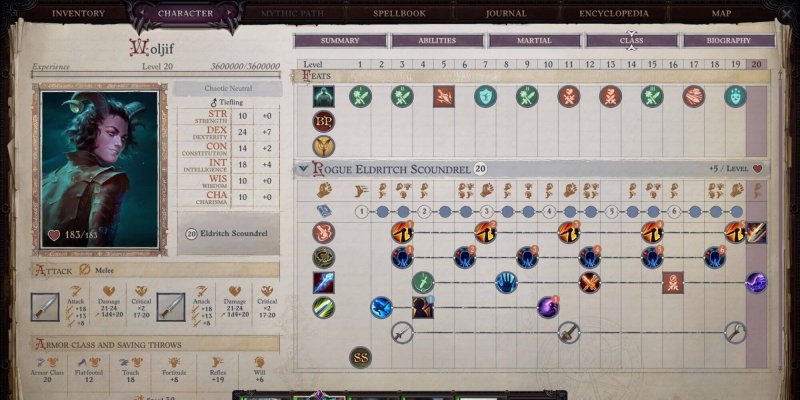Click the DEX Dexterity stat row
The height and width of the screenshot is (400, 800).
228,133
